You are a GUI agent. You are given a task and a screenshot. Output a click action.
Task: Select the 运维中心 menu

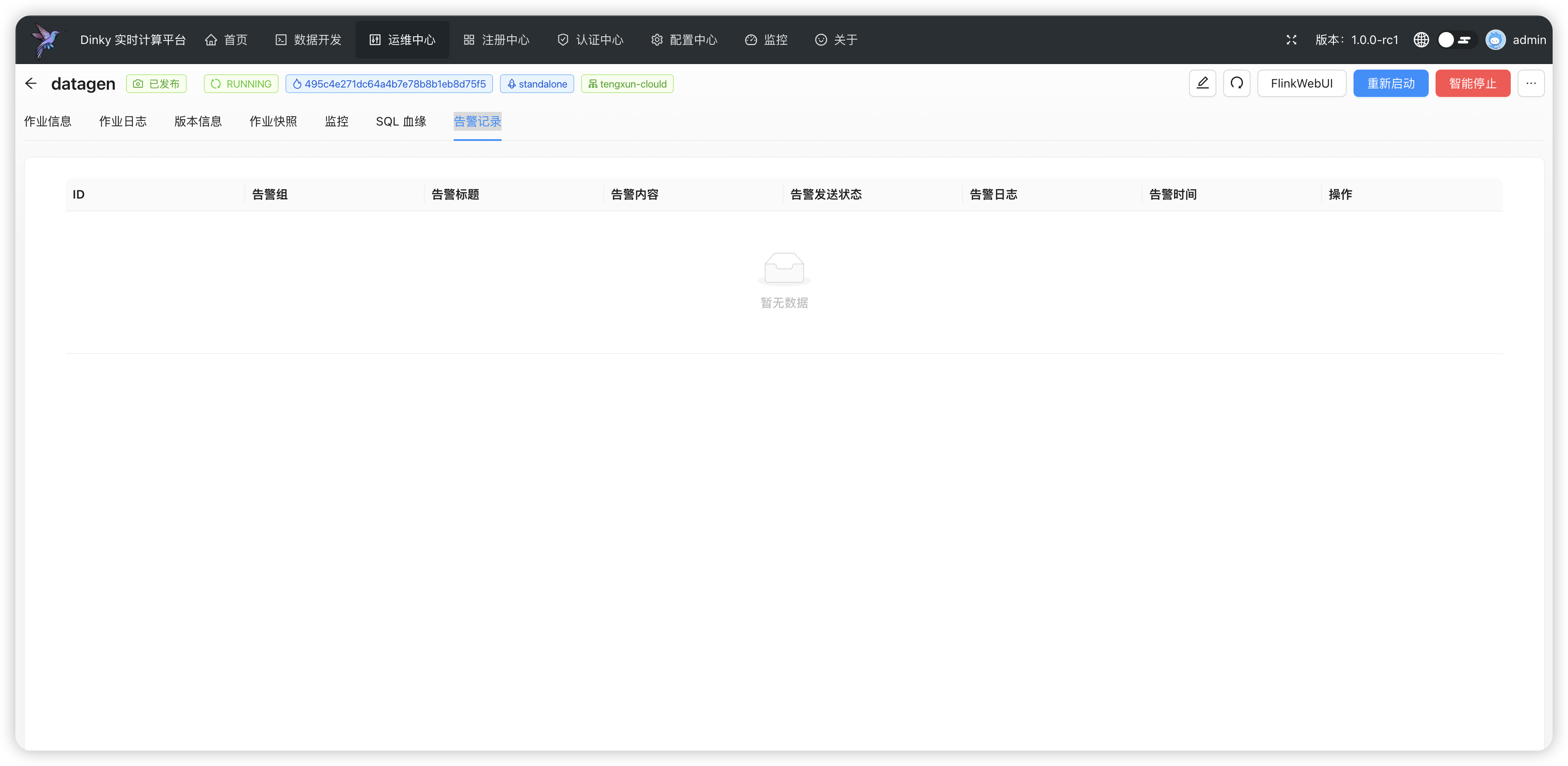tap(402, 40)
